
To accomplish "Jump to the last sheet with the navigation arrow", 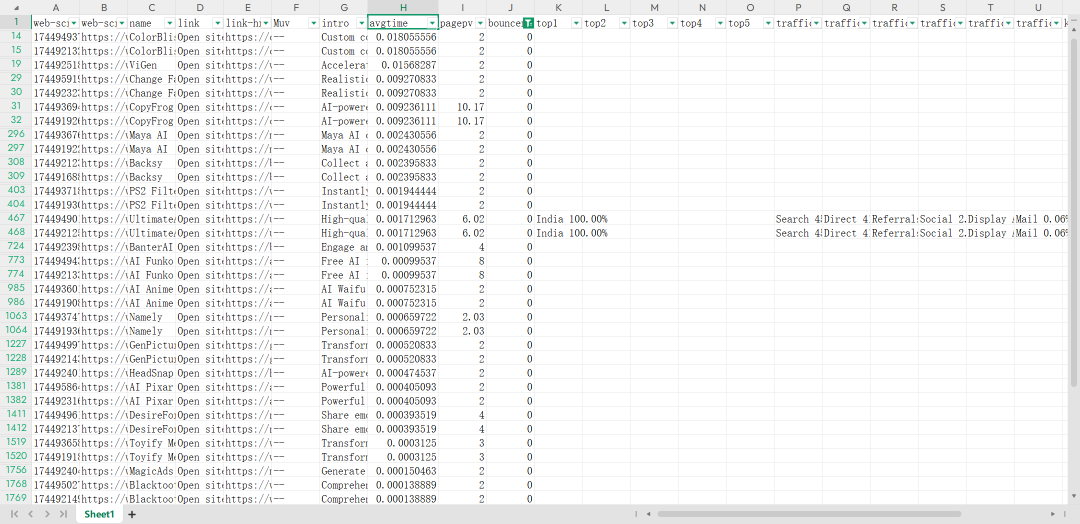I will 63,514.
